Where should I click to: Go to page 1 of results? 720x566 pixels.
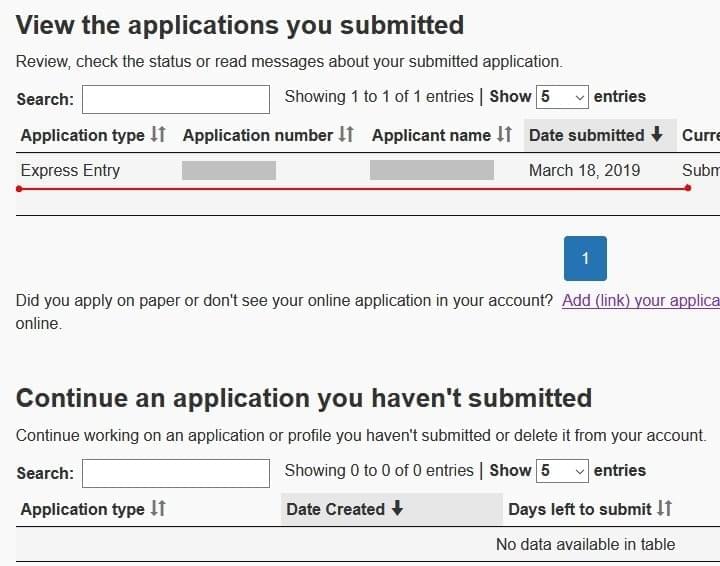(x=585, y=258)
